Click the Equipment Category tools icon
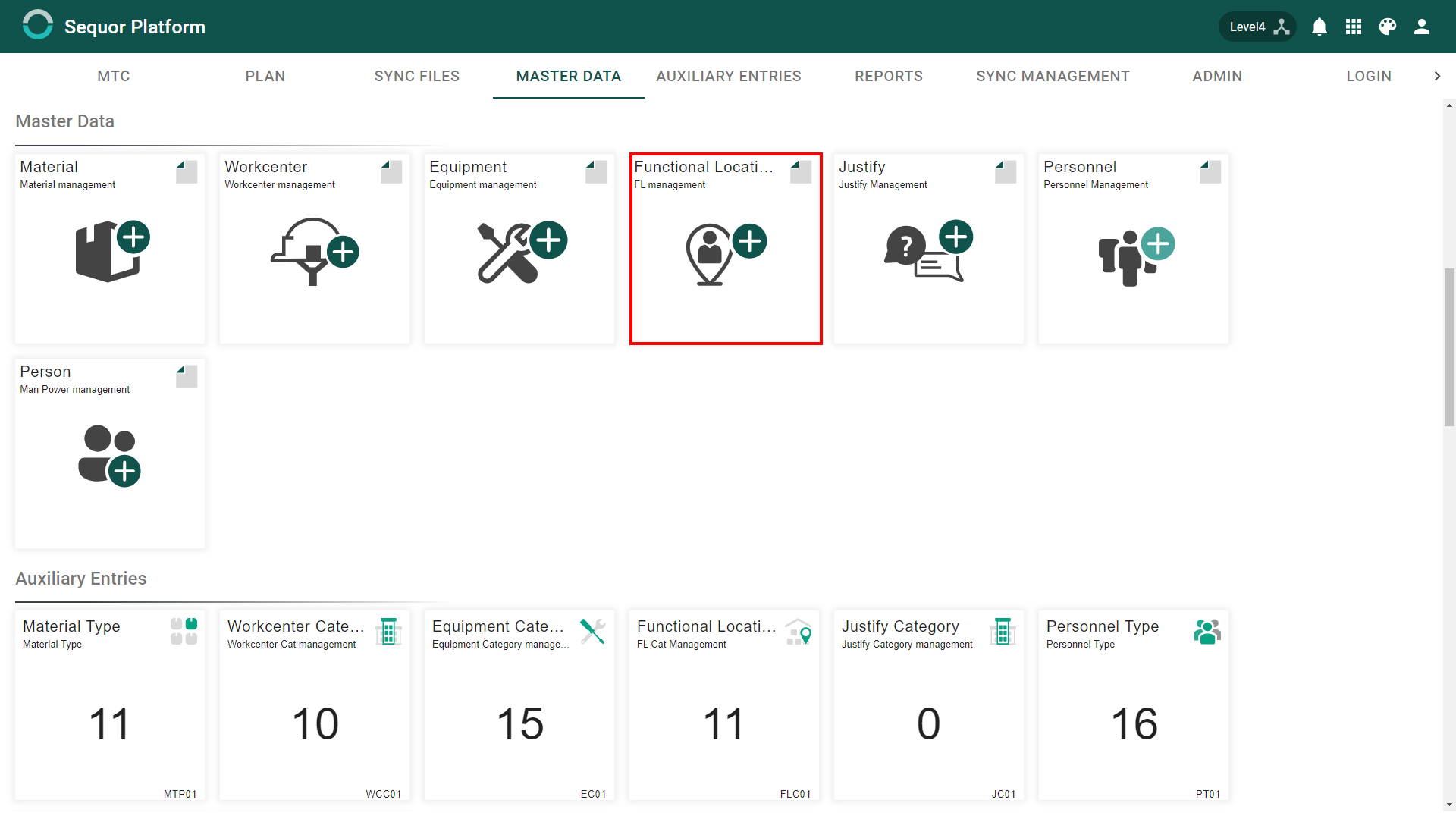The image size is (1456, 819). [x=593, y=631]
